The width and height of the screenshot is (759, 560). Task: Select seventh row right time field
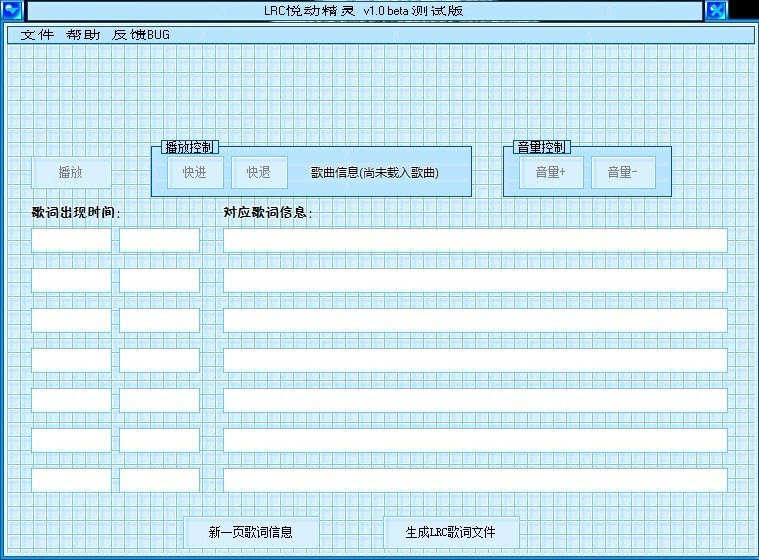(x=159, y=480)
